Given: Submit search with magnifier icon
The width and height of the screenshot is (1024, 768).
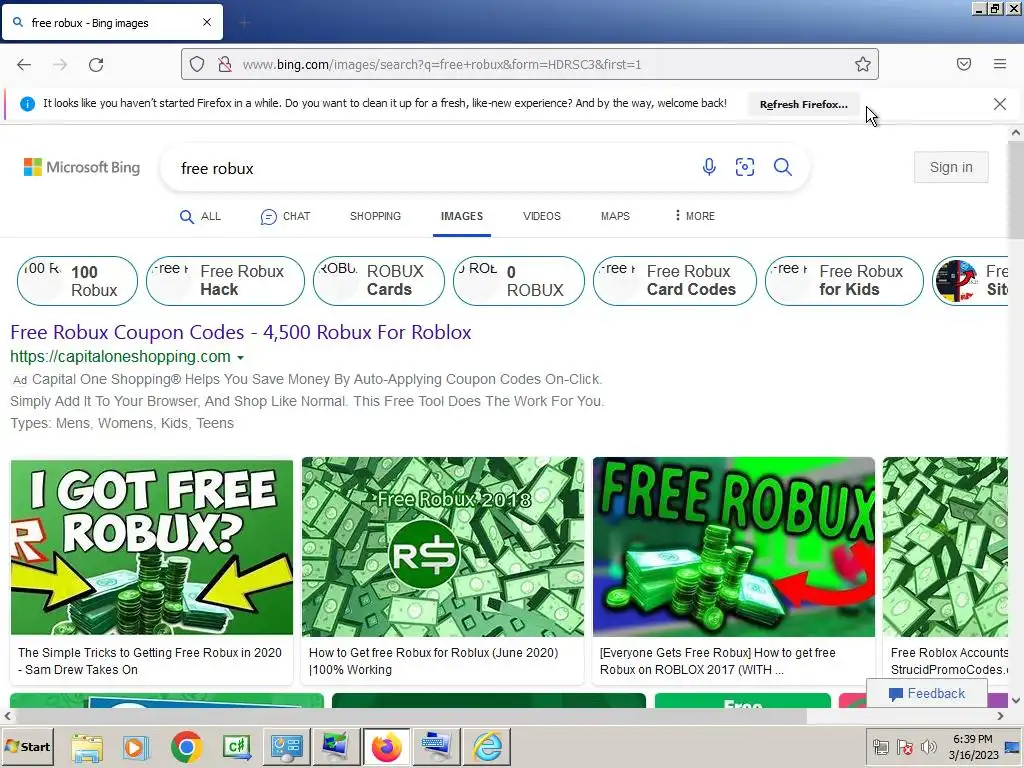Looking at the screenshot, I should click(783, 167).
